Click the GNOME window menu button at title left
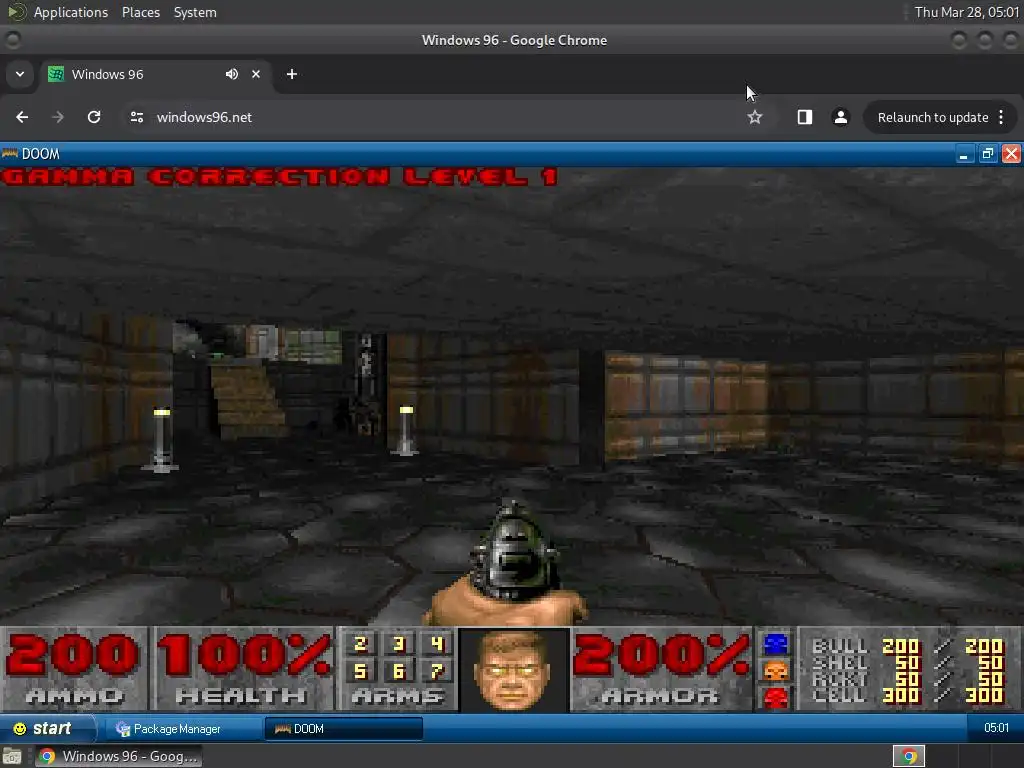The height and width of the screenshot is (768, 1024). [12, 40]
